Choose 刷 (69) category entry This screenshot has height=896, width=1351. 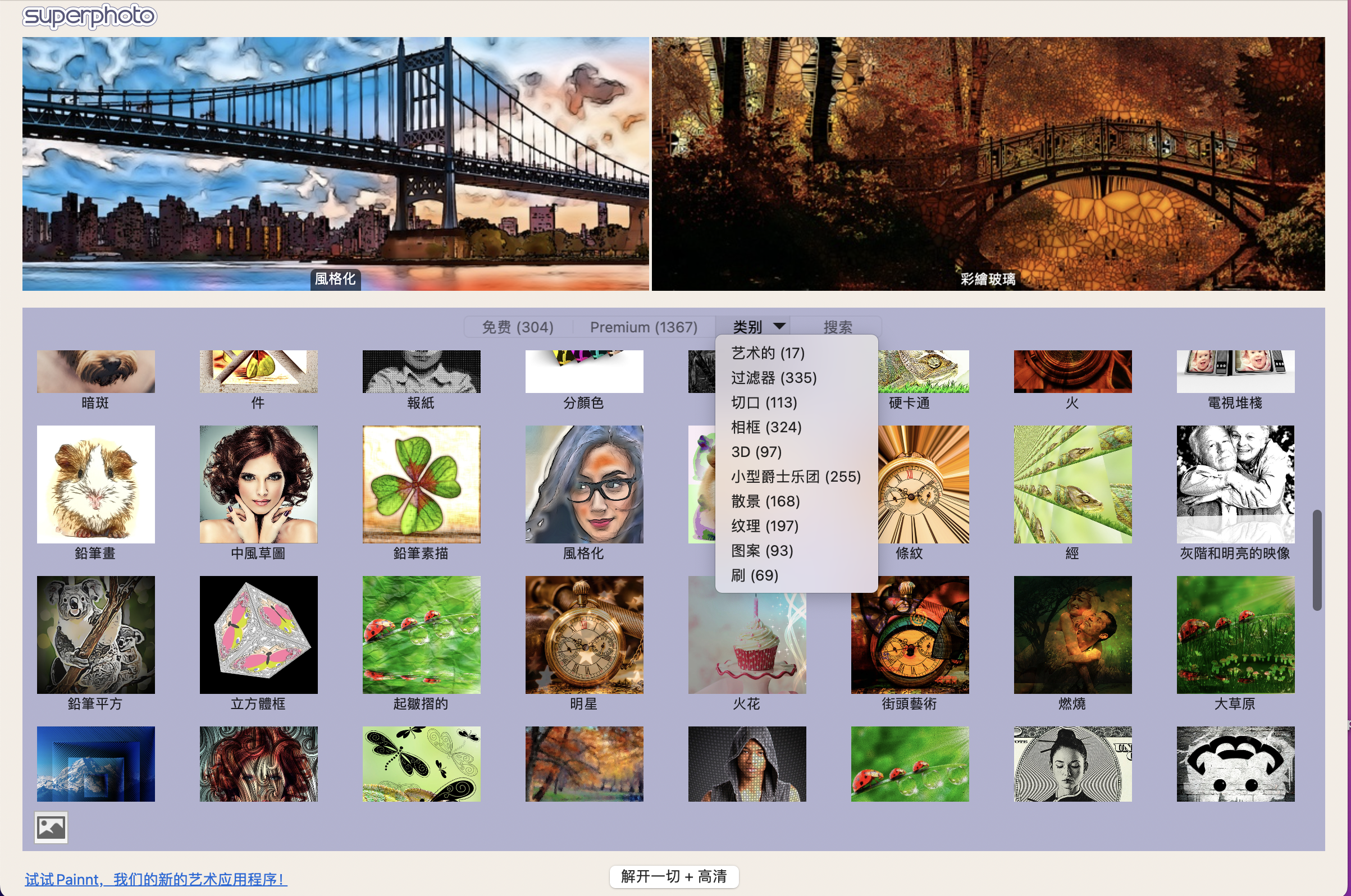(754, 575)
